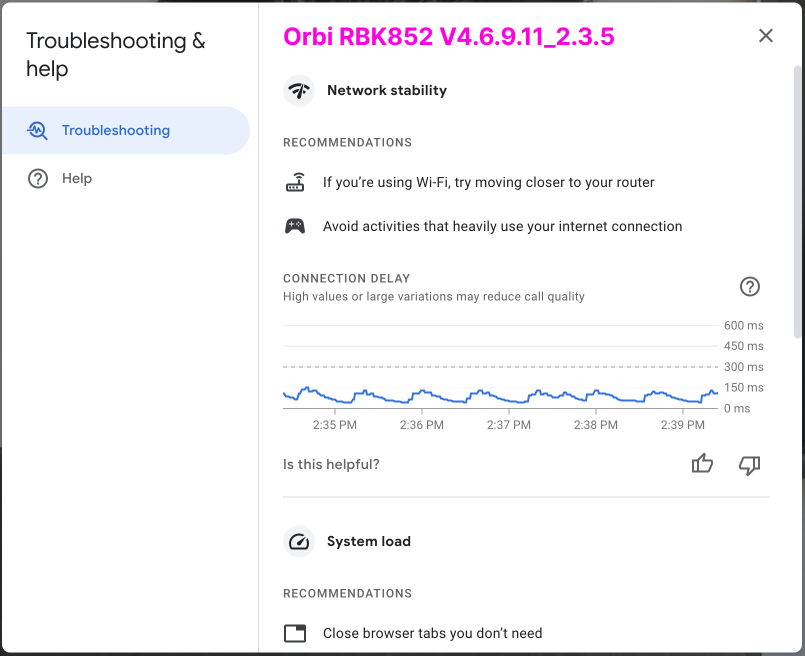
Task: Click the System load gauge icon
Action: pyautogui.click(x=299, y=542)
